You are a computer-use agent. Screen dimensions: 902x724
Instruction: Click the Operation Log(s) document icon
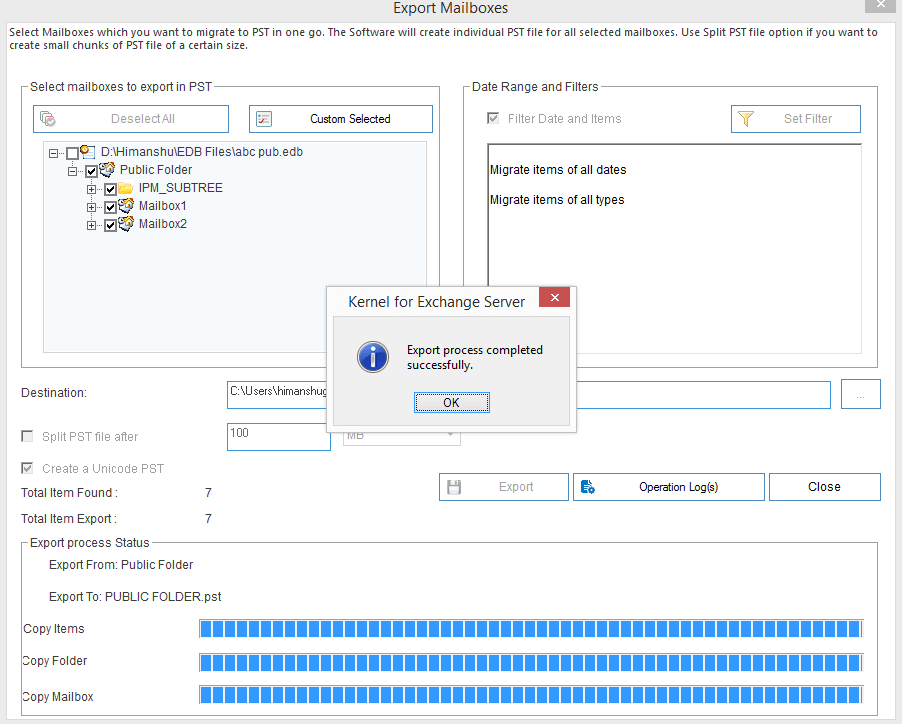[587, 487]
